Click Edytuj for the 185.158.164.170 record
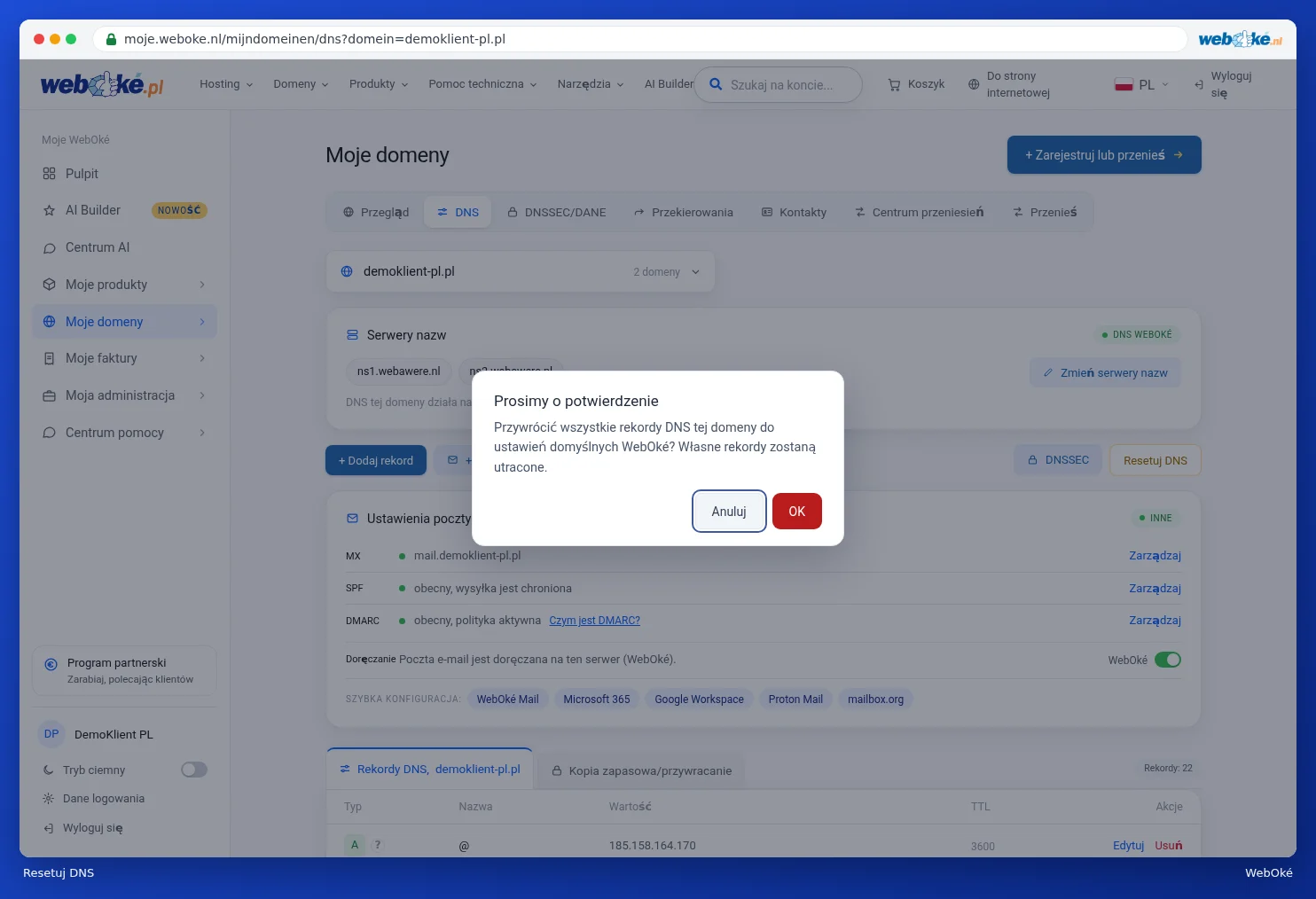 1128,846
